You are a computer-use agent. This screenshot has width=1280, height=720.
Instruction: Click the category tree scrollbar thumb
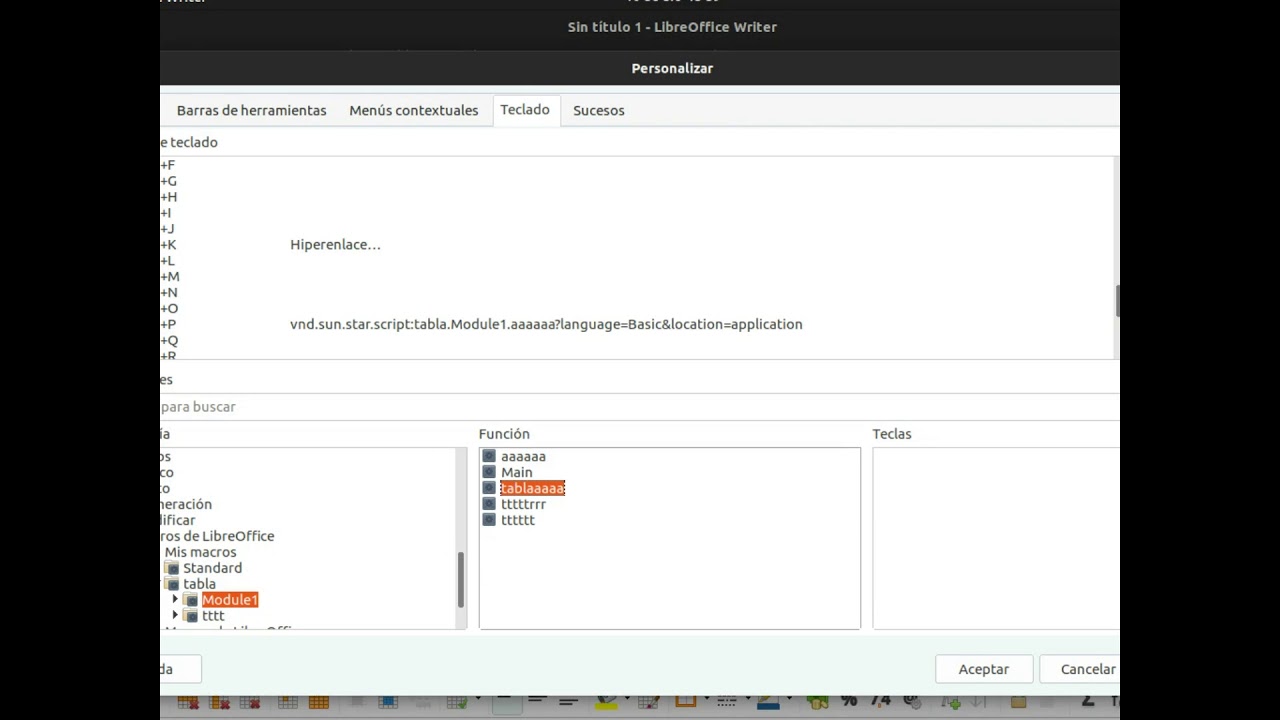pyautogui.click(x=461, y=580)
